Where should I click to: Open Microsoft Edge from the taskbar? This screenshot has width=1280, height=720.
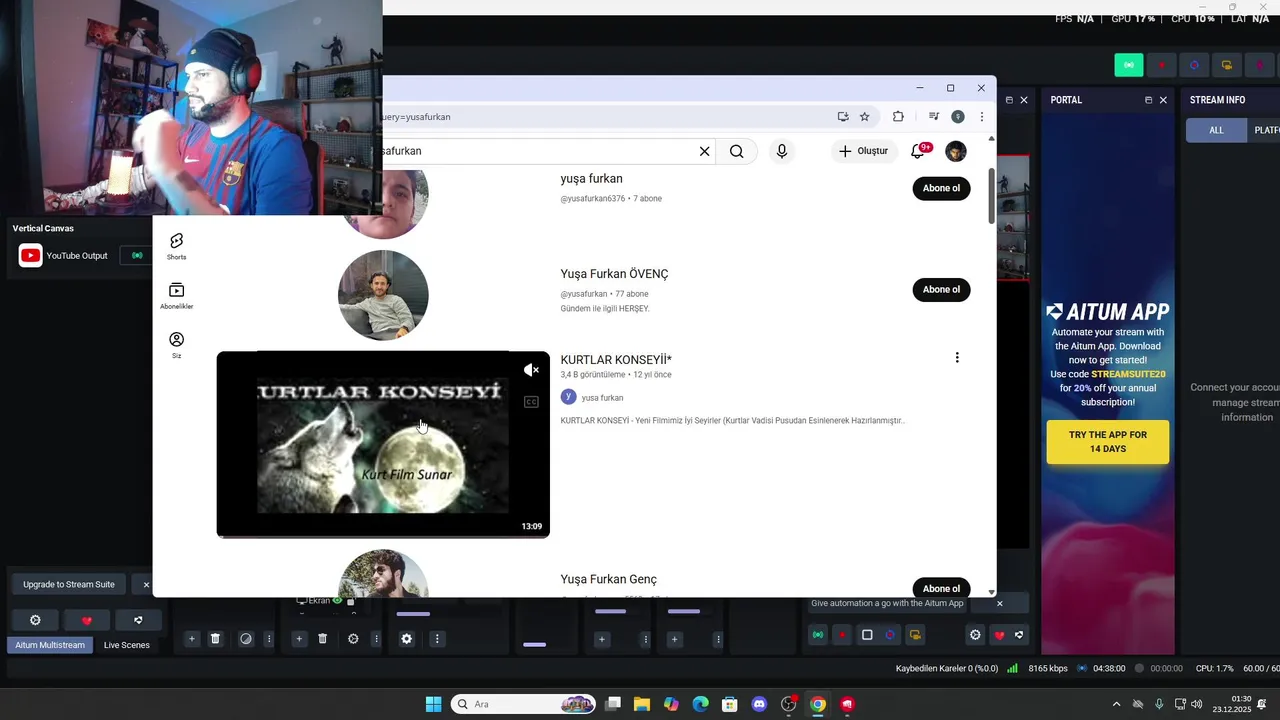pos(700,704)
